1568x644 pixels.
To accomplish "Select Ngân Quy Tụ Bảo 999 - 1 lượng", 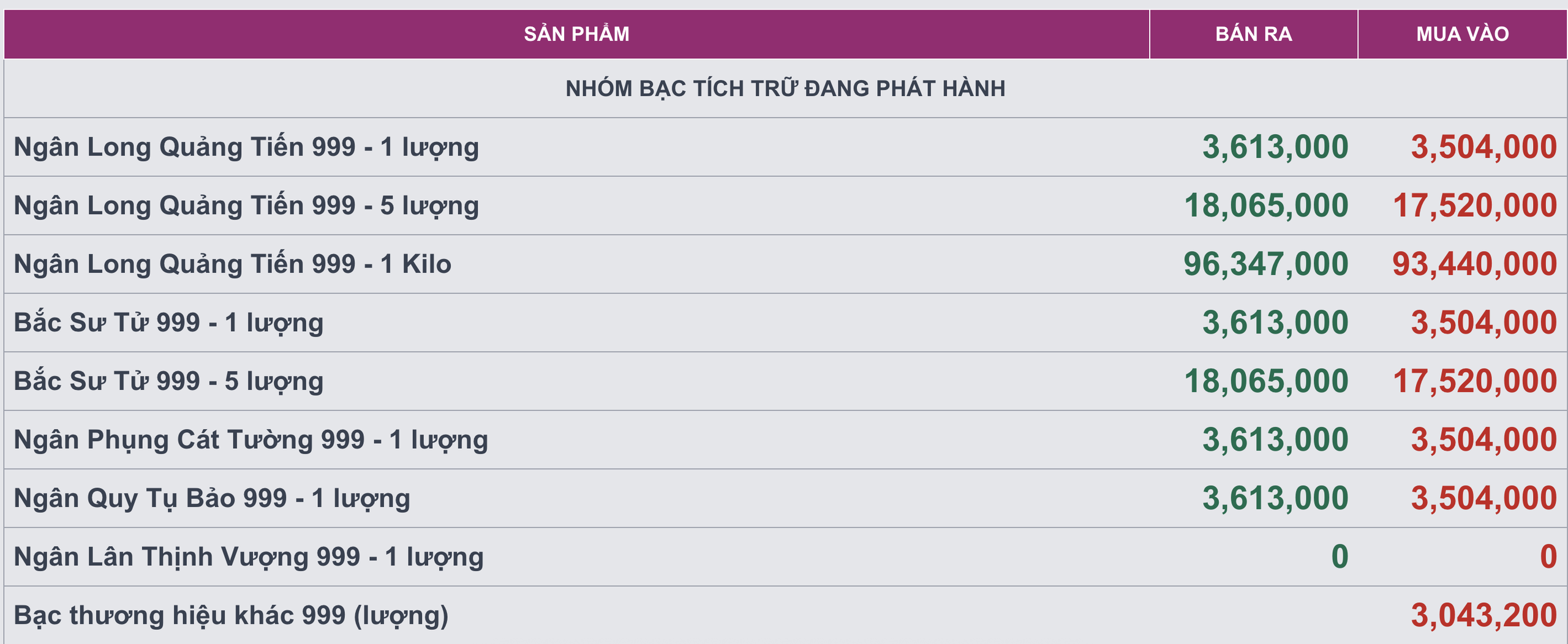I will [x=212, y=498].
